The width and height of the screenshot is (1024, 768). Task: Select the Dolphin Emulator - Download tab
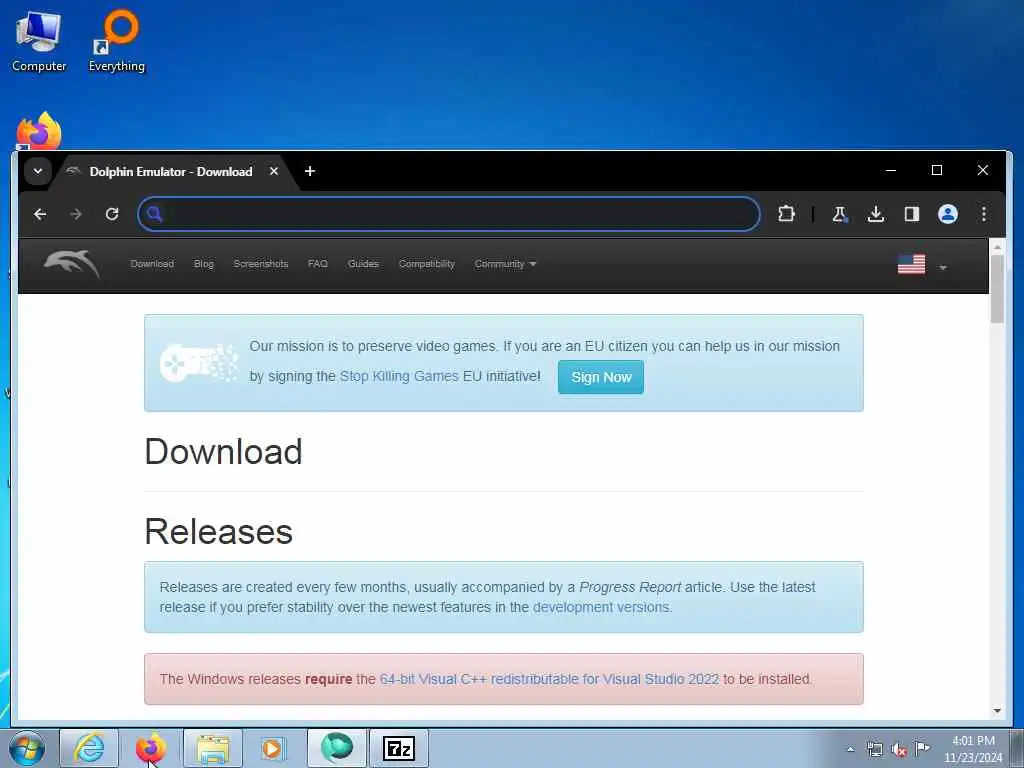tap(171, 172)
